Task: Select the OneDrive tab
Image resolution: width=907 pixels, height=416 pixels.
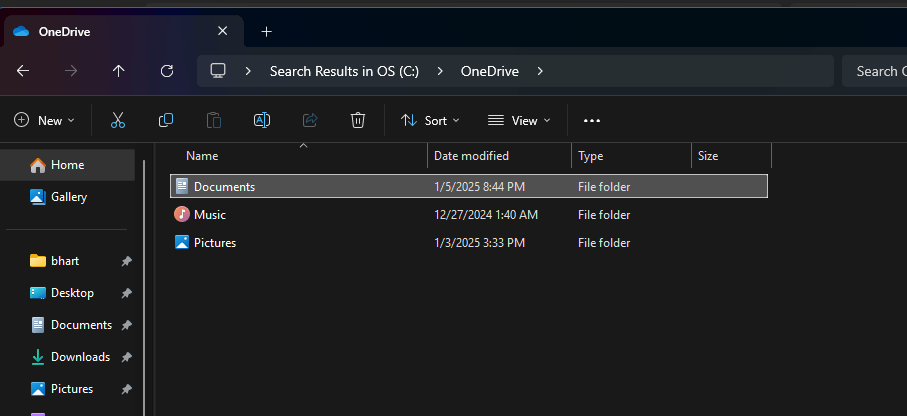Action: [124, 31]
